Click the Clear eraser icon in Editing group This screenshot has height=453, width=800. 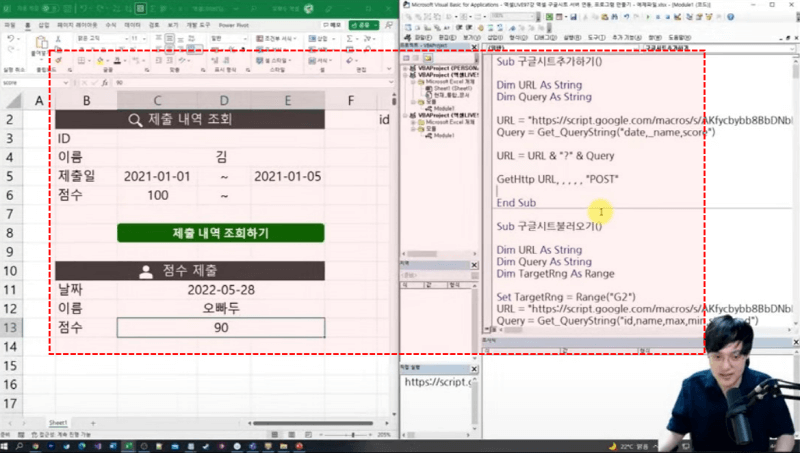click(x=349, y=60)
